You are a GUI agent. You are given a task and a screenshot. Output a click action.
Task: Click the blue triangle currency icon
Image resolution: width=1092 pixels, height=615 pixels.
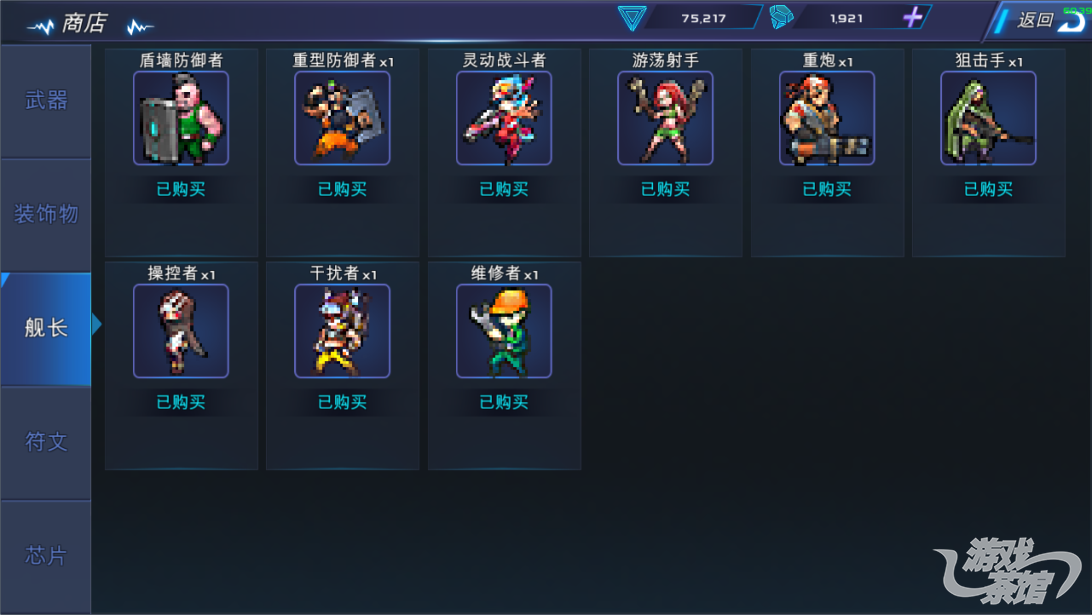click(632, 17)
